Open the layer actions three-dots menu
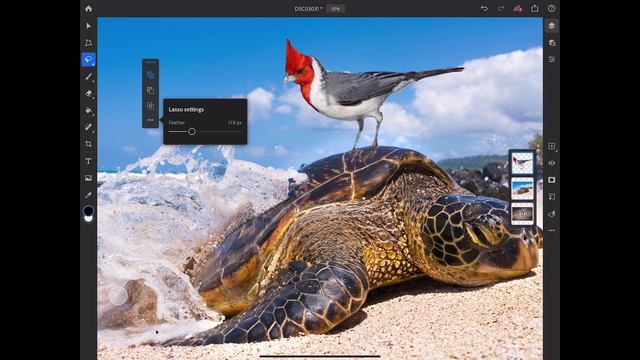 pyautogui.click(x=552, y=231)
